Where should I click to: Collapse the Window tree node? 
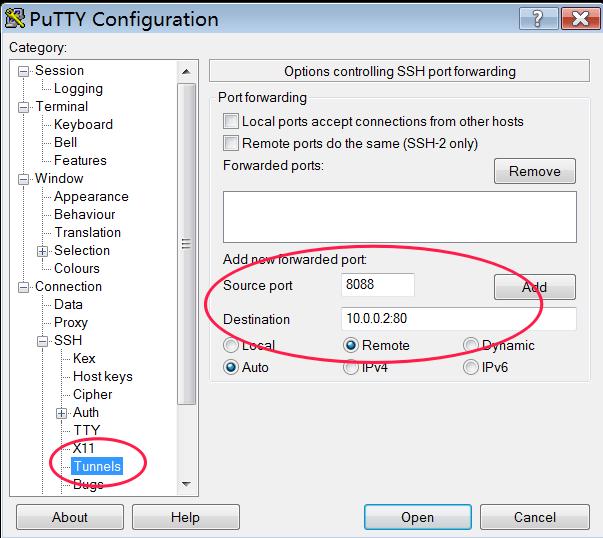(x=23, y=179)
